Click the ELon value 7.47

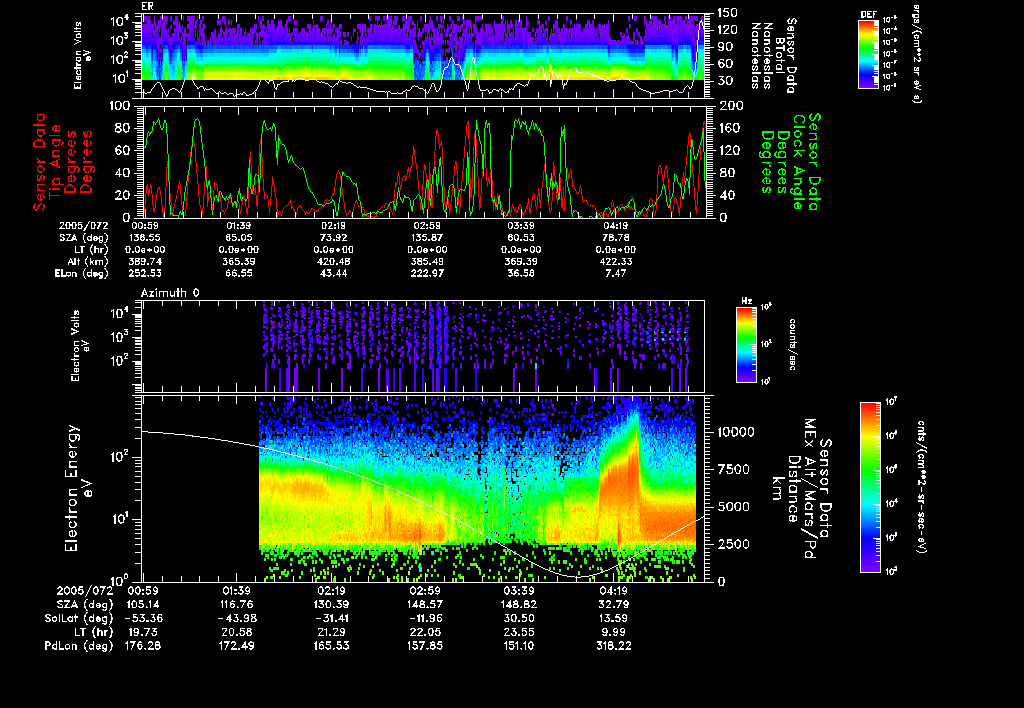[615, 274]
